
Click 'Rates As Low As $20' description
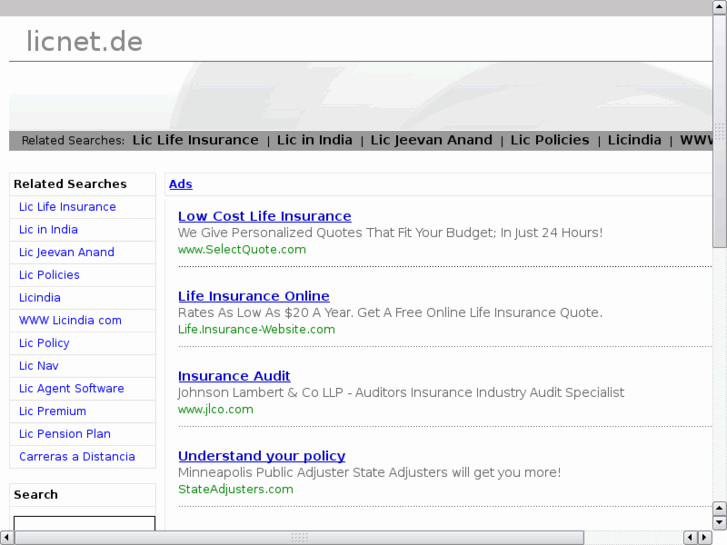coord(390,313)
